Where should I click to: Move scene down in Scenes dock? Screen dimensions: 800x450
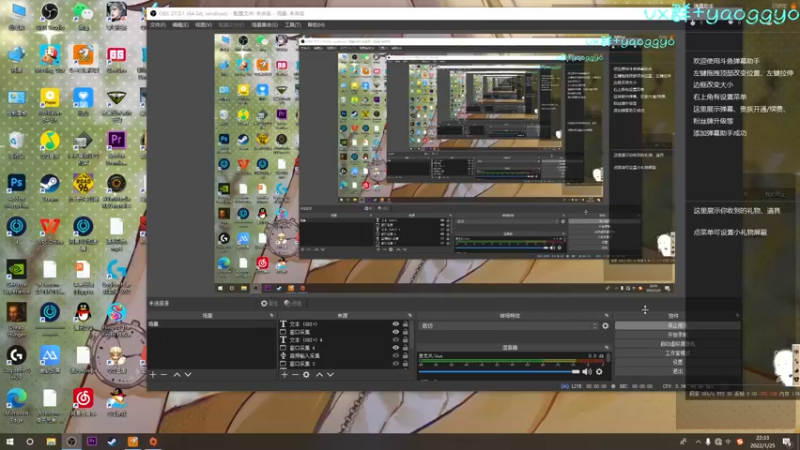pyautogui.click(x=188, y=374)
